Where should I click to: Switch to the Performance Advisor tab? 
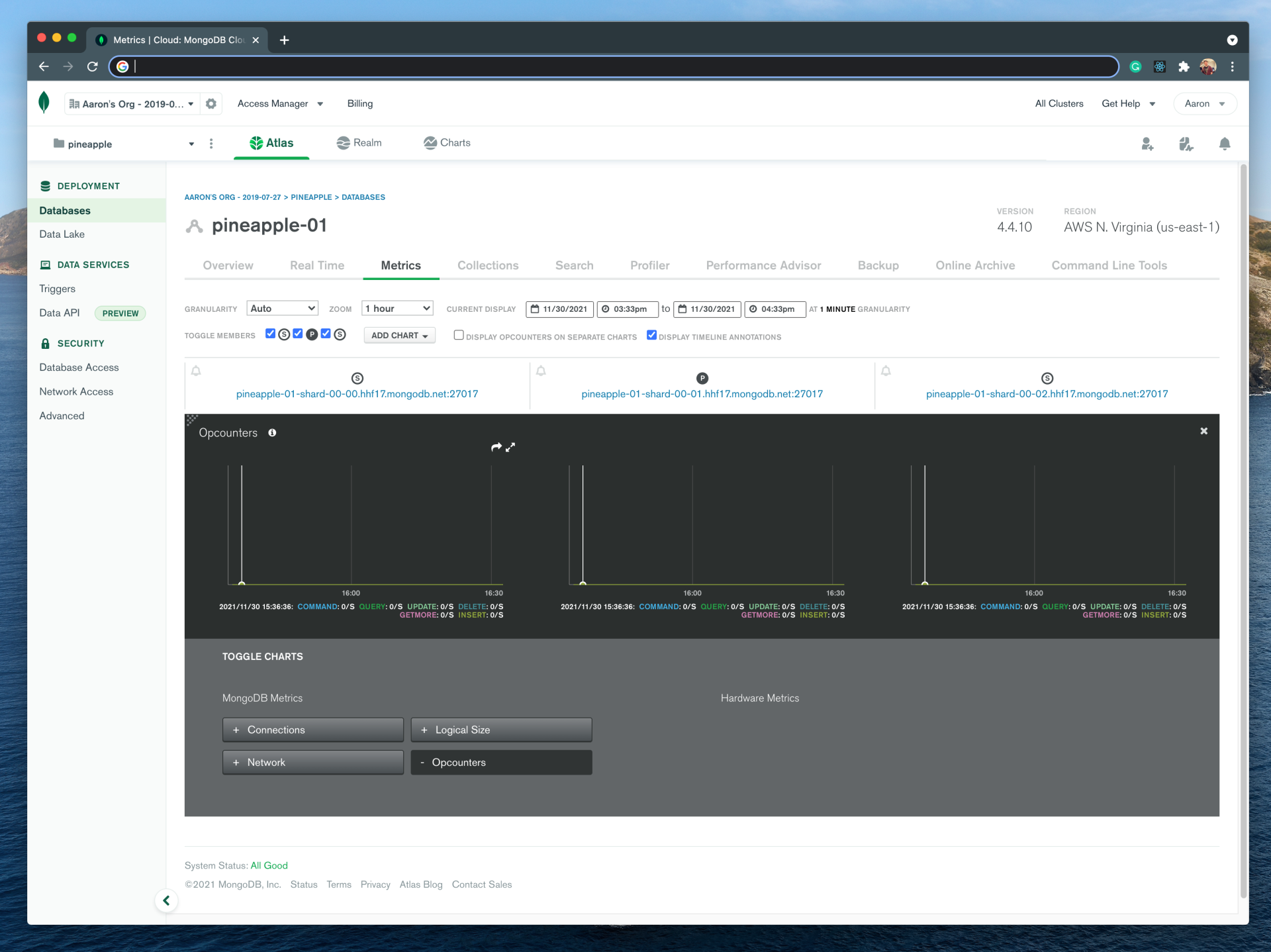point(763,265)
